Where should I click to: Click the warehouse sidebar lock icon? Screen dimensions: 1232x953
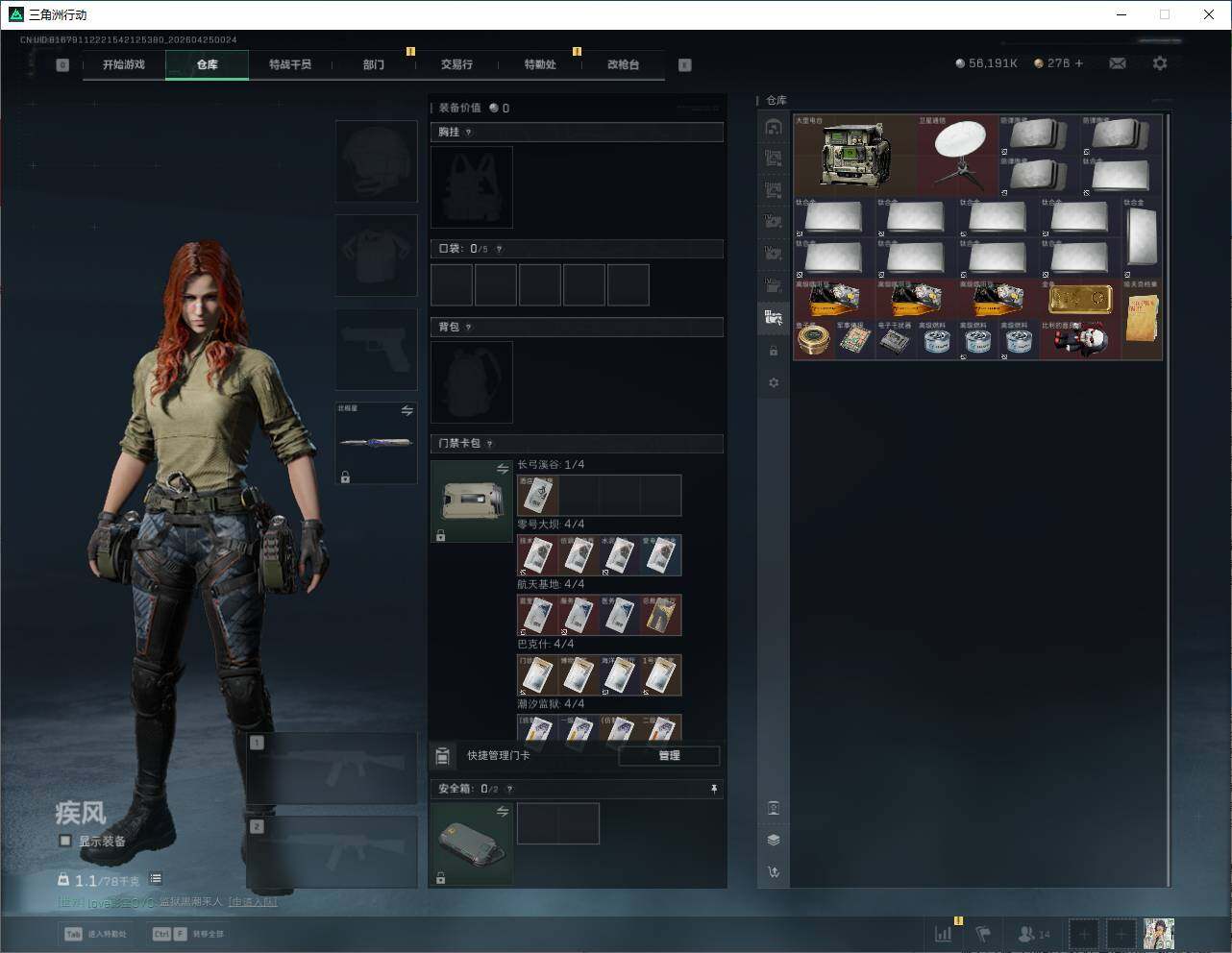point(774,351)
